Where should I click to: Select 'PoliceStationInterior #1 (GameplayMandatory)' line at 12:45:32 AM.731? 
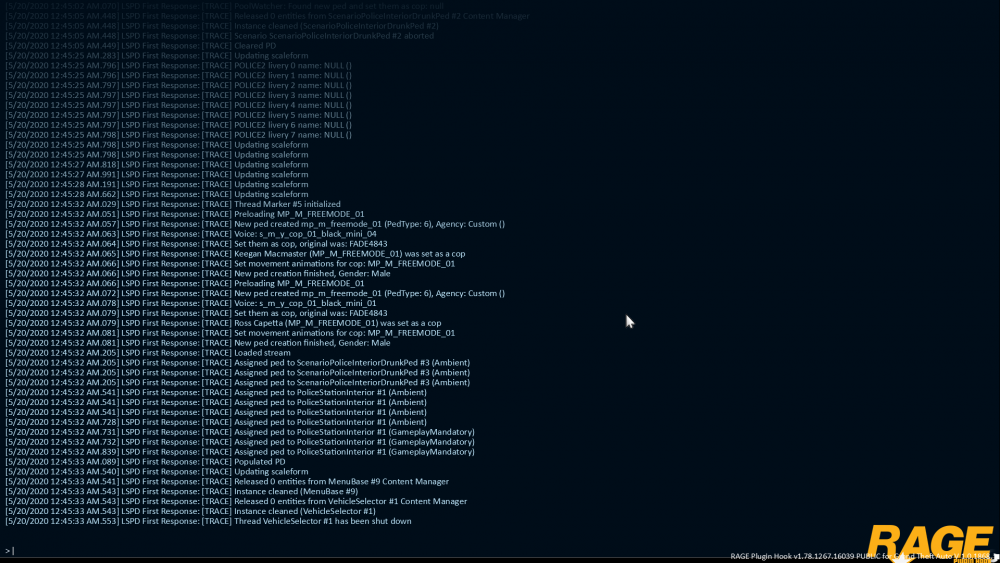click(x=240, y=432)
